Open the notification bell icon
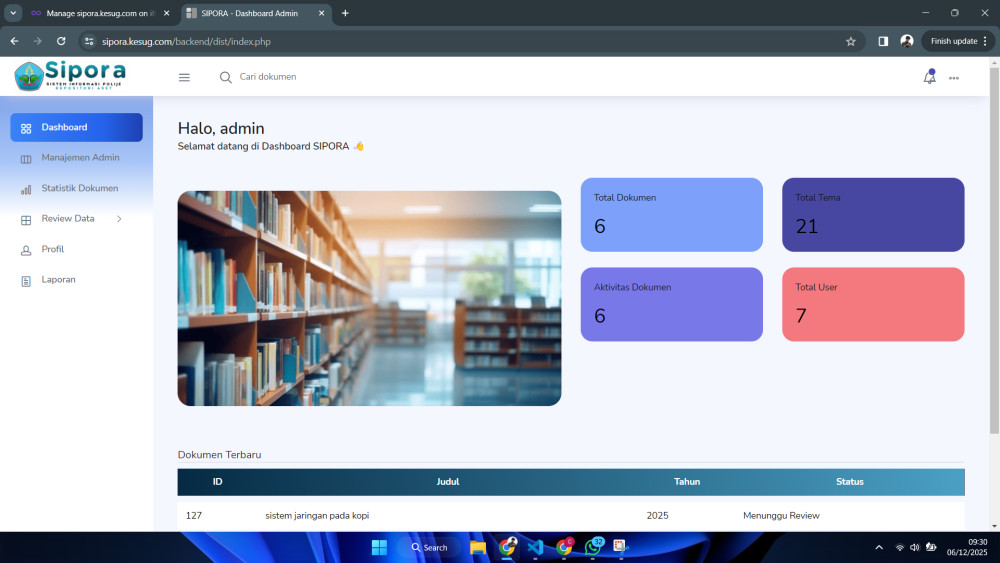1000x563 pixels. click(929, 77)
